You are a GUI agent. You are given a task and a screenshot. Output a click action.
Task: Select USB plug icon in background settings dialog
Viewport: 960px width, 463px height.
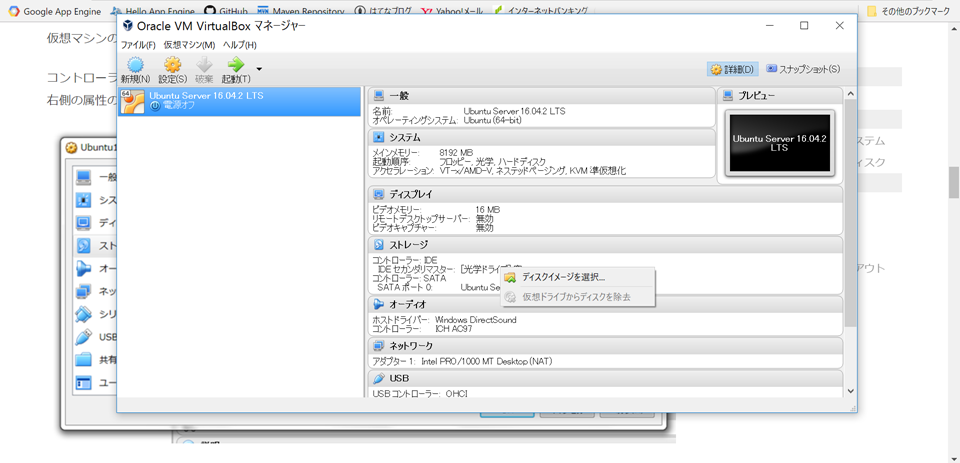[83, 337]
